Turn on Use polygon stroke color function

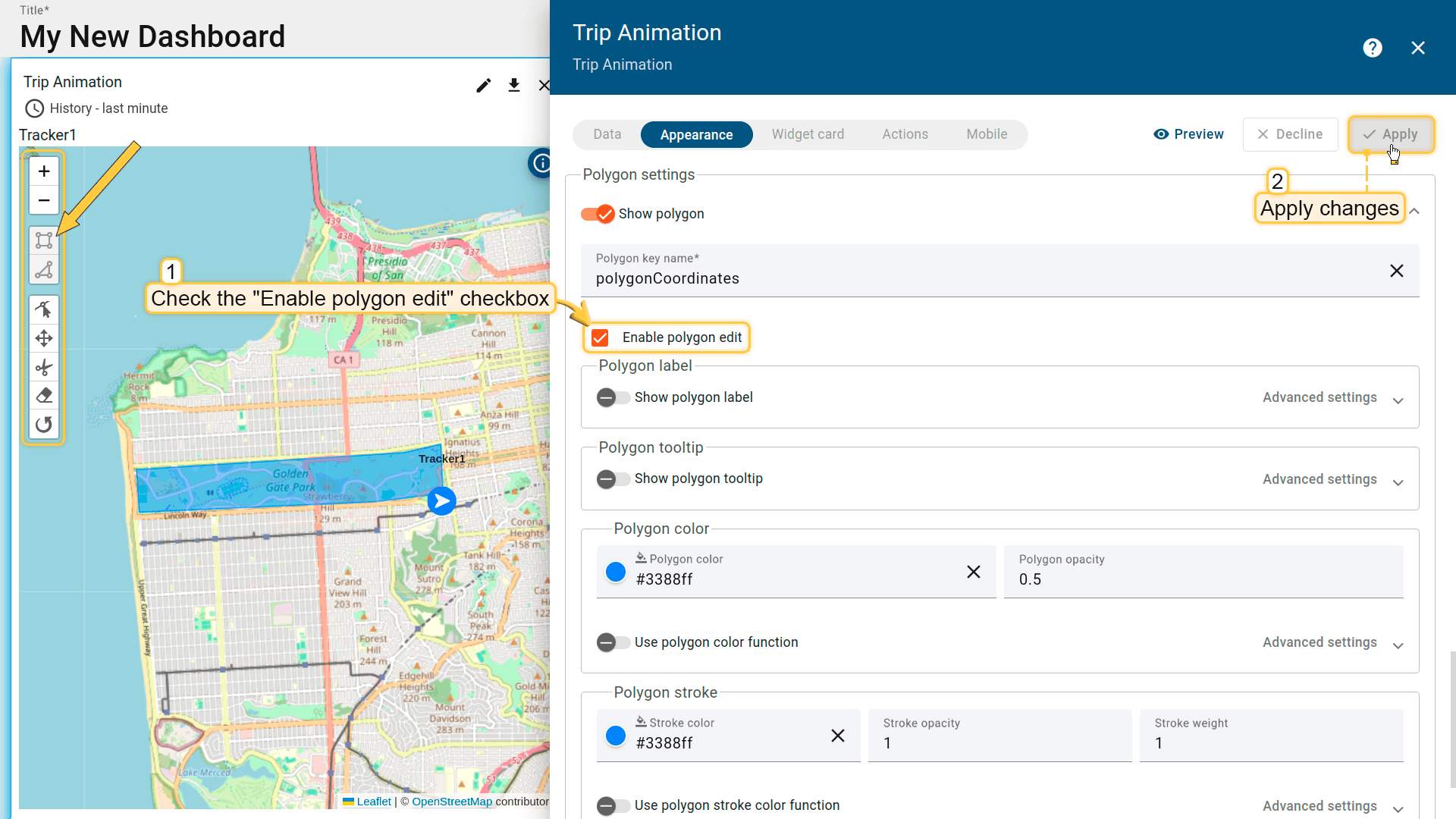click(613, 805)
